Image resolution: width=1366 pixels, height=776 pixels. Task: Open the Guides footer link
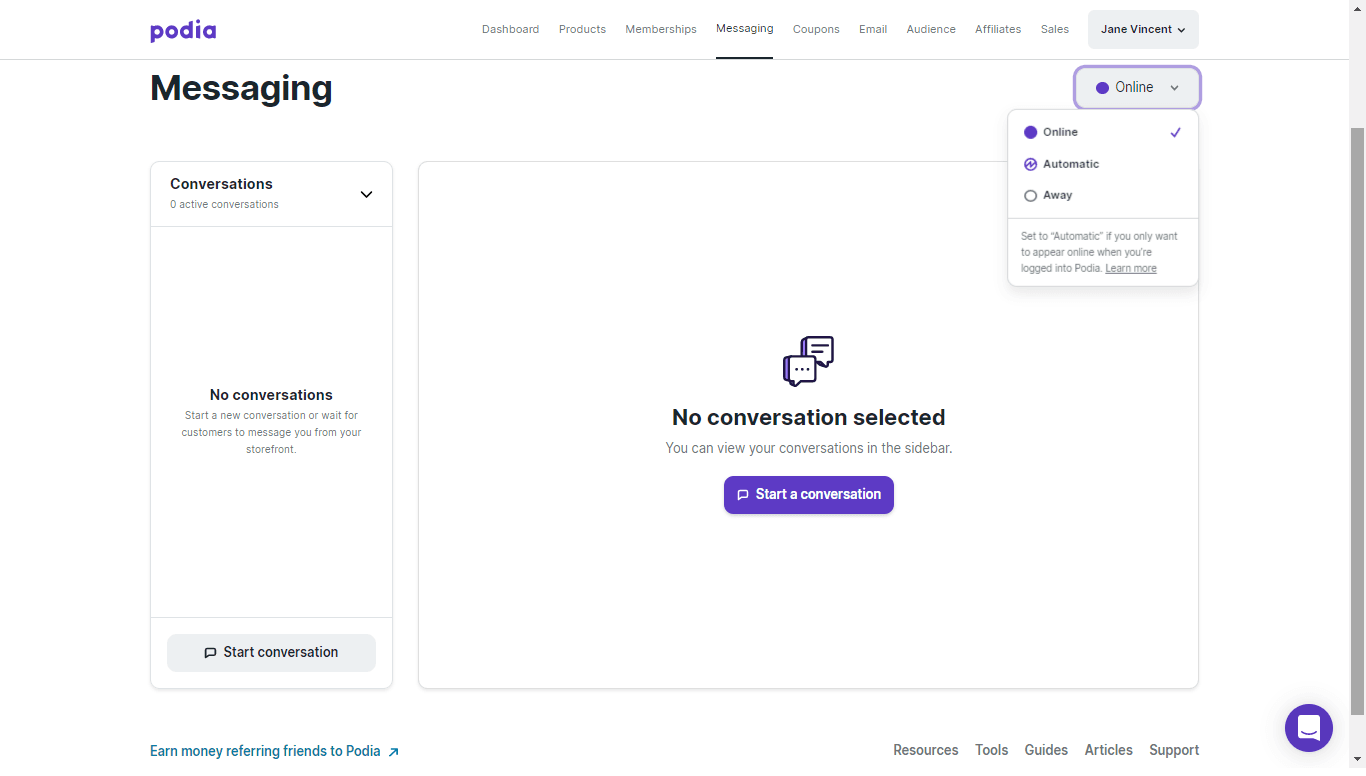1046,750
